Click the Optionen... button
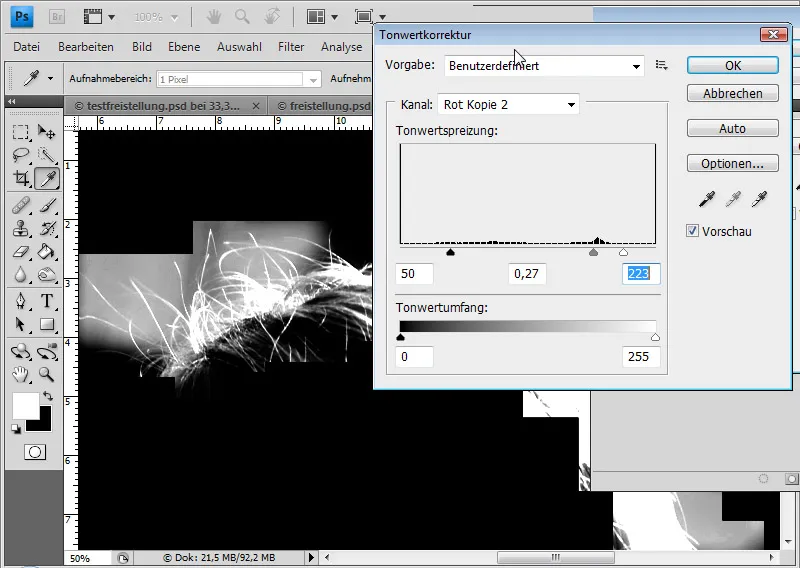 point(733,164)
